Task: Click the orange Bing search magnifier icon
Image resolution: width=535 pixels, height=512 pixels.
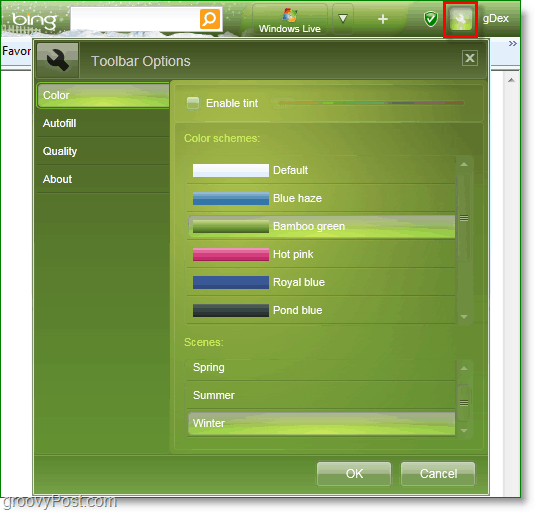Action: pos(209,19)
